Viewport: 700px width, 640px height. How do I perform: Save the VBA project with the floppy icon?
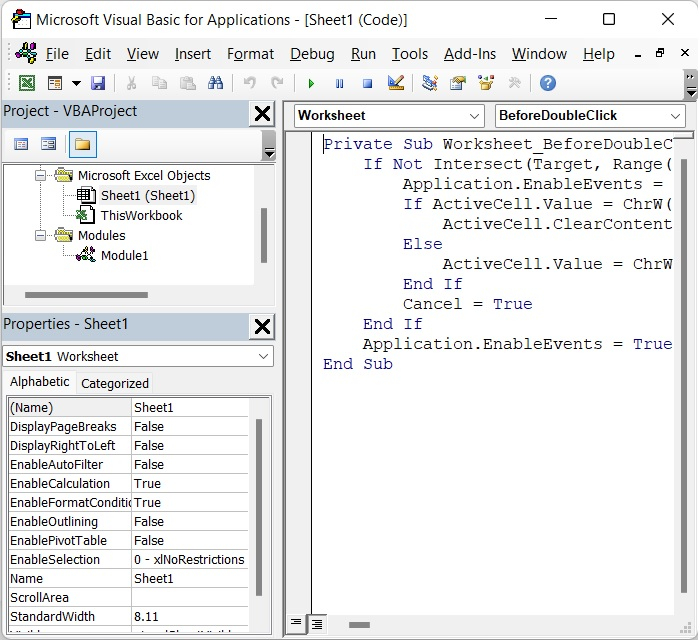coord(98,84)
